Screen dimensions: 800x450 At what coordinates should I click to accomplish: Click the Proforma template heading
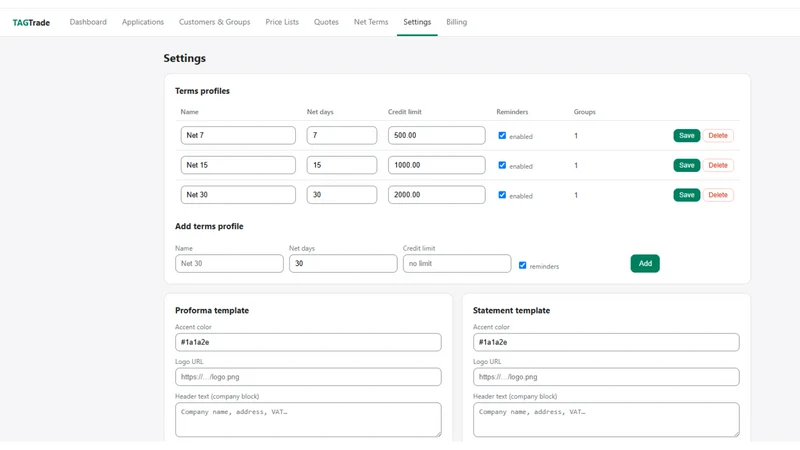pos(212,310)
